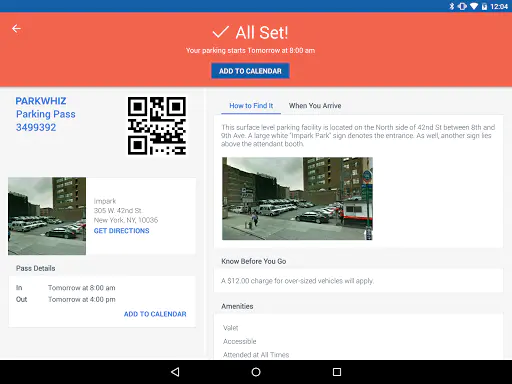Select the Know Before You Go heading
512x384 pixels.
(254, 261)
